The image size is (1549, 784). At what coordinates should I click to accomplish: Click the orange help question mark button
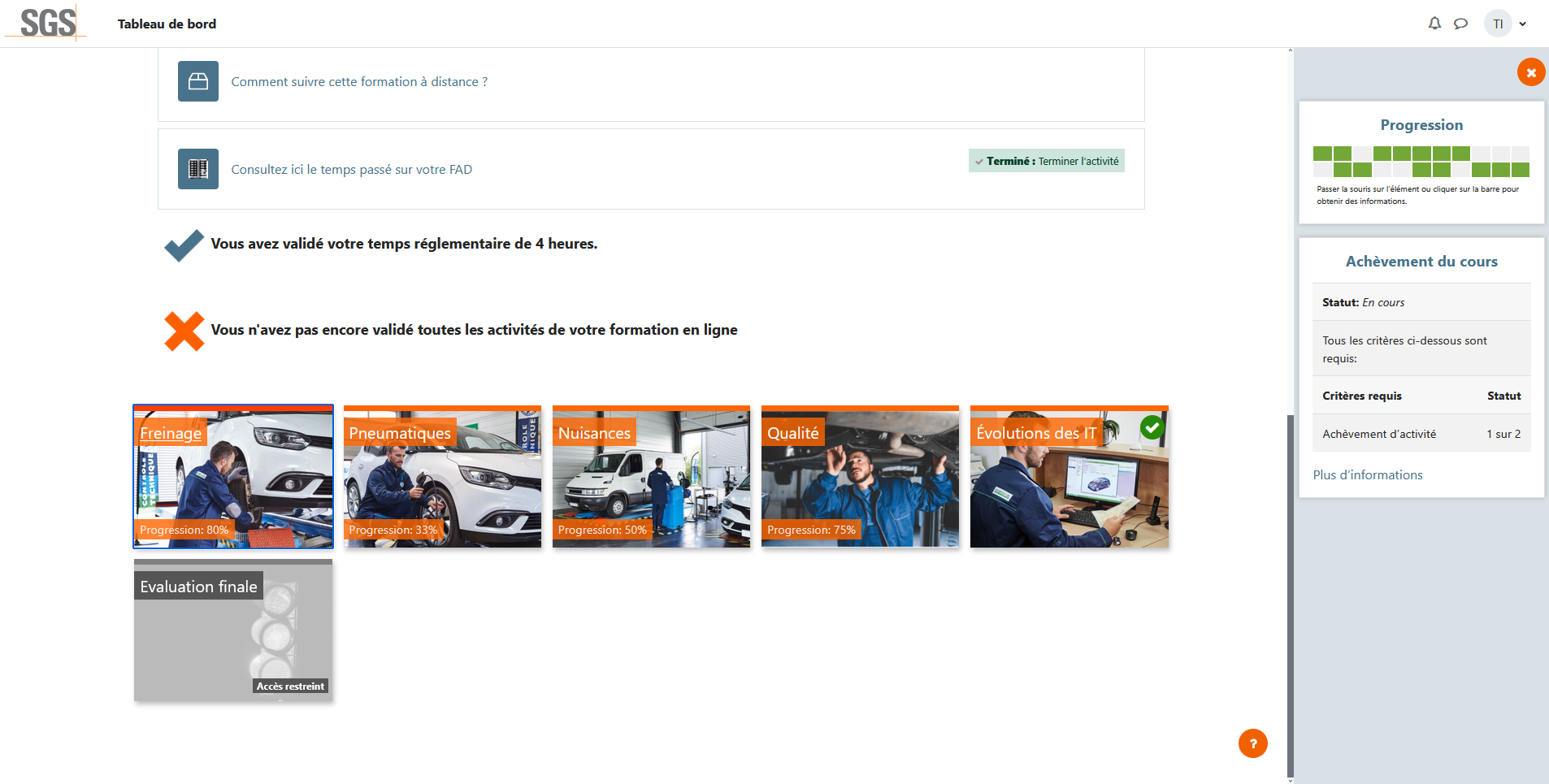[x=1252, y=743]
